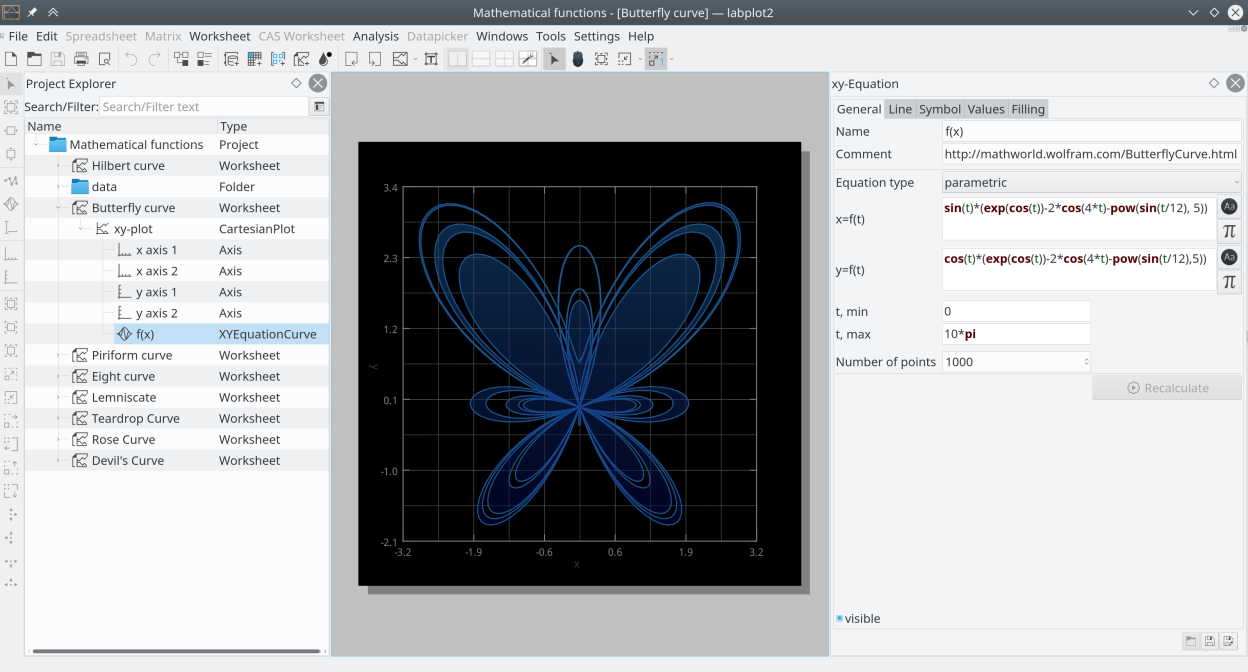
Task: Click the text label tool icon
Action: (x=431, y=59)
